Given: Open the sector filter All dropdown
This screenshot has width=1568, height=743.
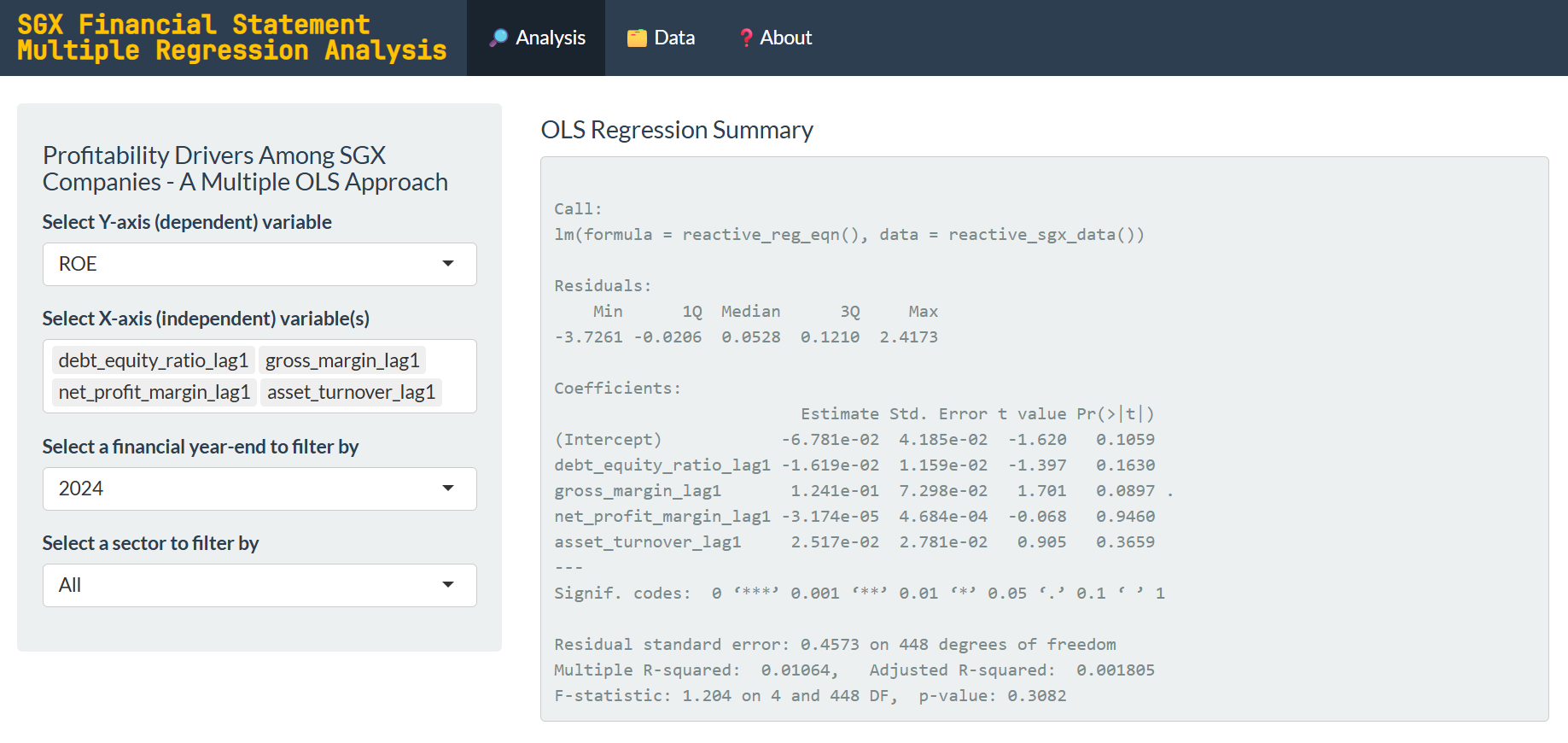Looking at the screenshot, I should (x=259, y=585).
